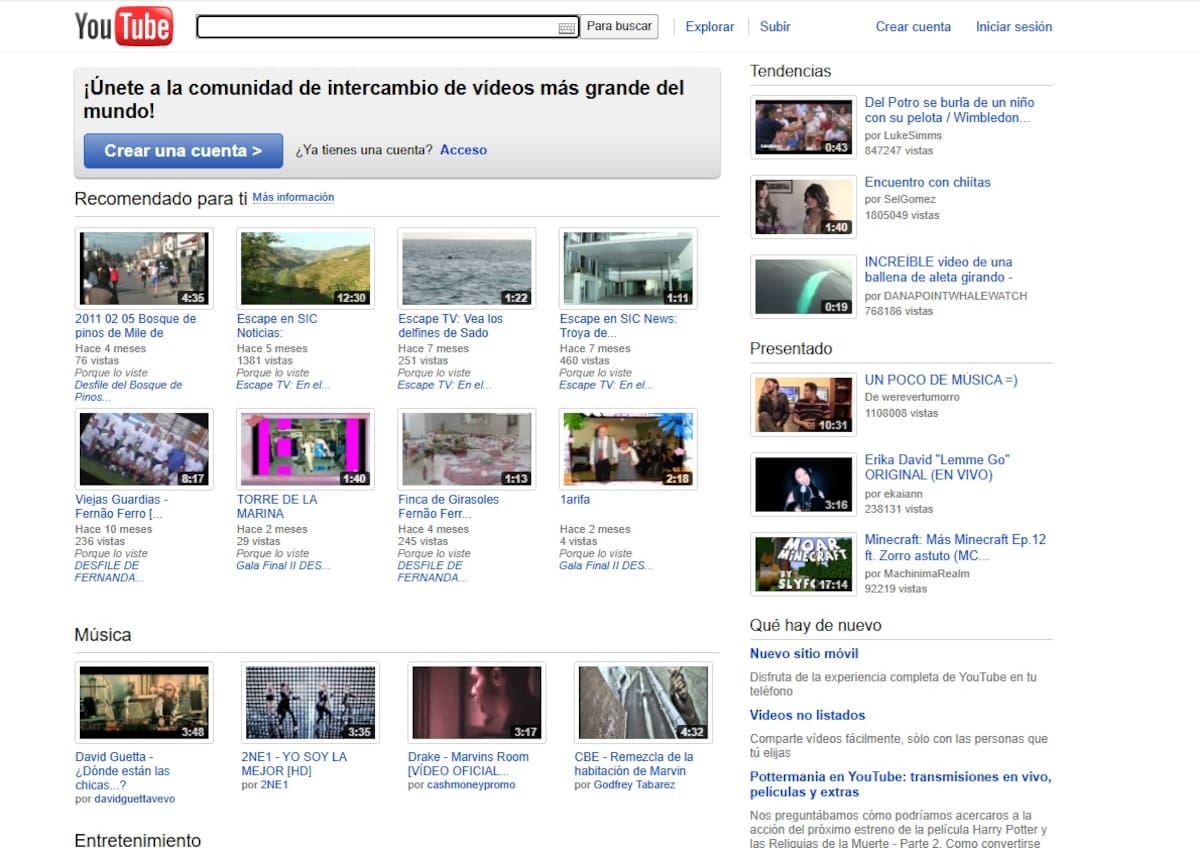This screenshot has width=1200, height=848.
Task: Click 'INCREÍBLE video de una ballena' title
Action: pyautogui.click(x=940, y=270)
